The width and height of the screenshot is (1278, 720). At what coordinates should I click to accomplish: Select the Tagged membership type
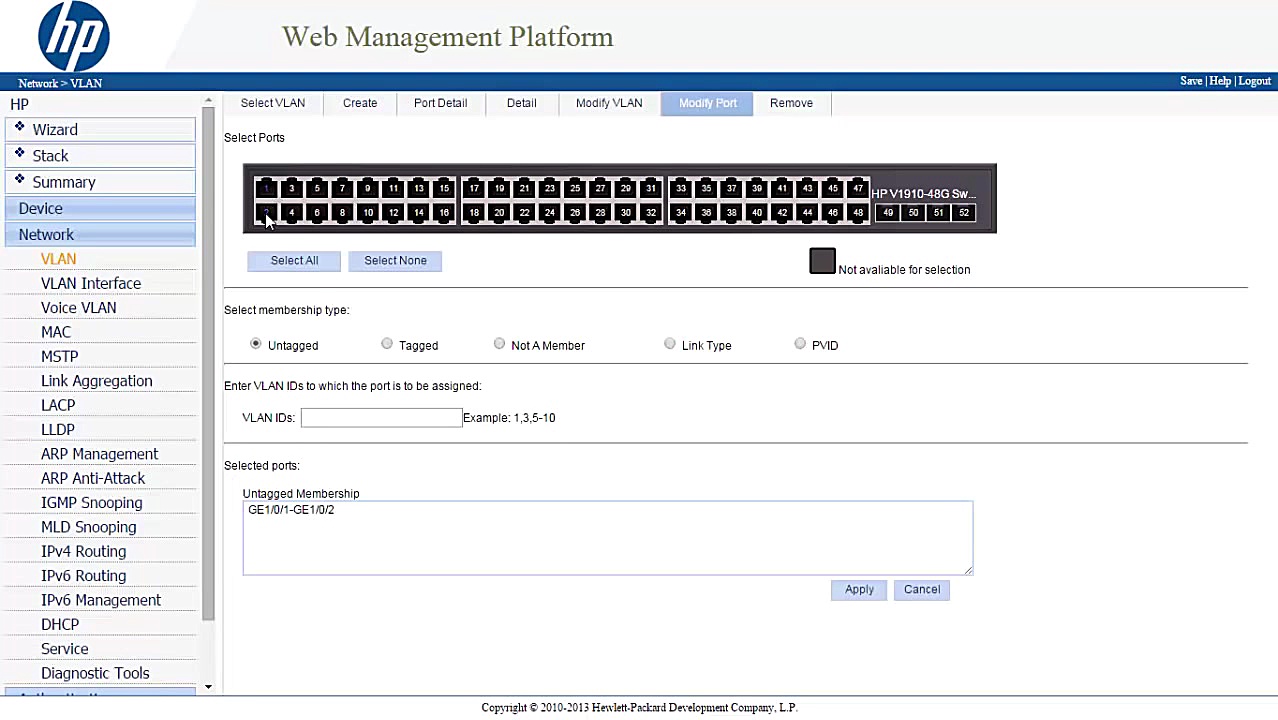pos(387,344)
